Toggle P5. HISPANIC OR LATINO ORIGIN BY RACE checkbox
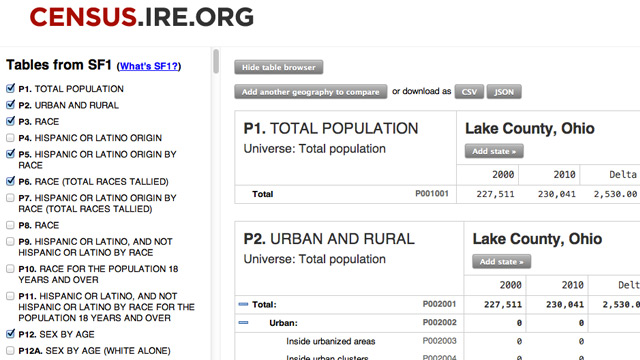 (x=11, y=154)
